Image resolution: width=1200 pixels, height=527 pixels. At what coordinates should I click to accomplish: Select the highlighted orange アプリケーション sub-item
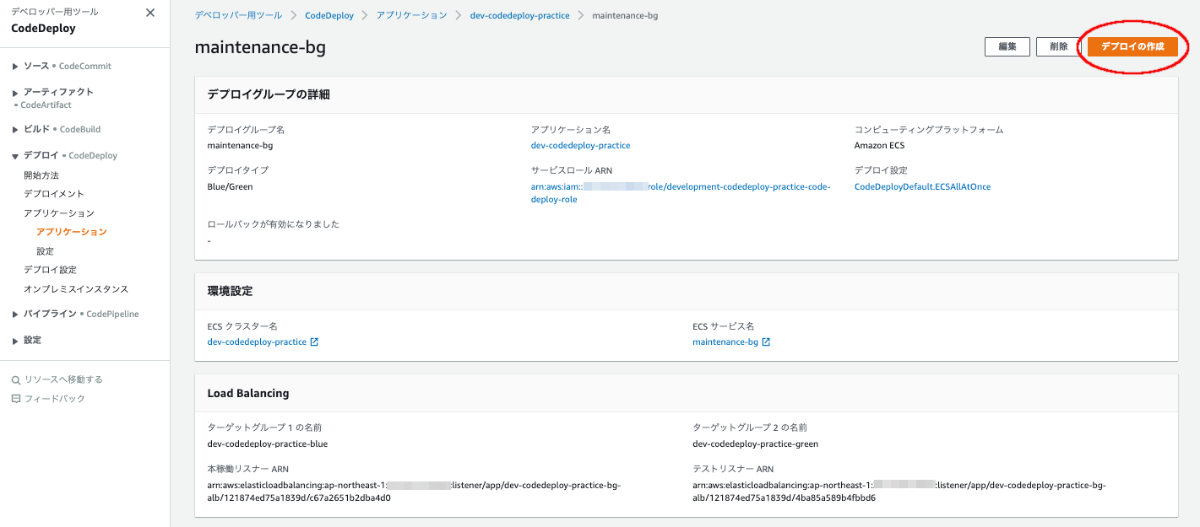coord(71,232)
